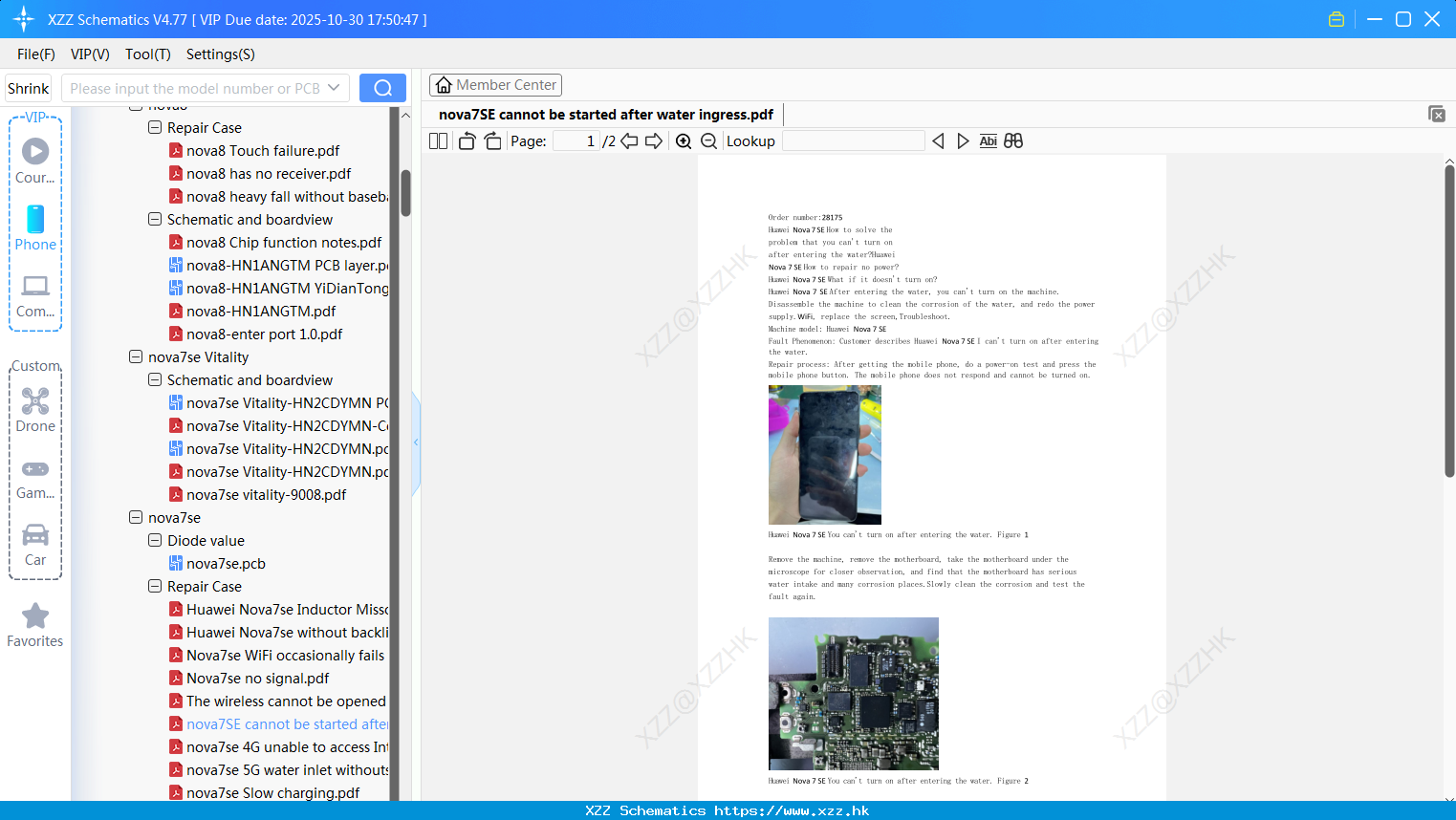Collapse the nova7se node

pos(136,517)
